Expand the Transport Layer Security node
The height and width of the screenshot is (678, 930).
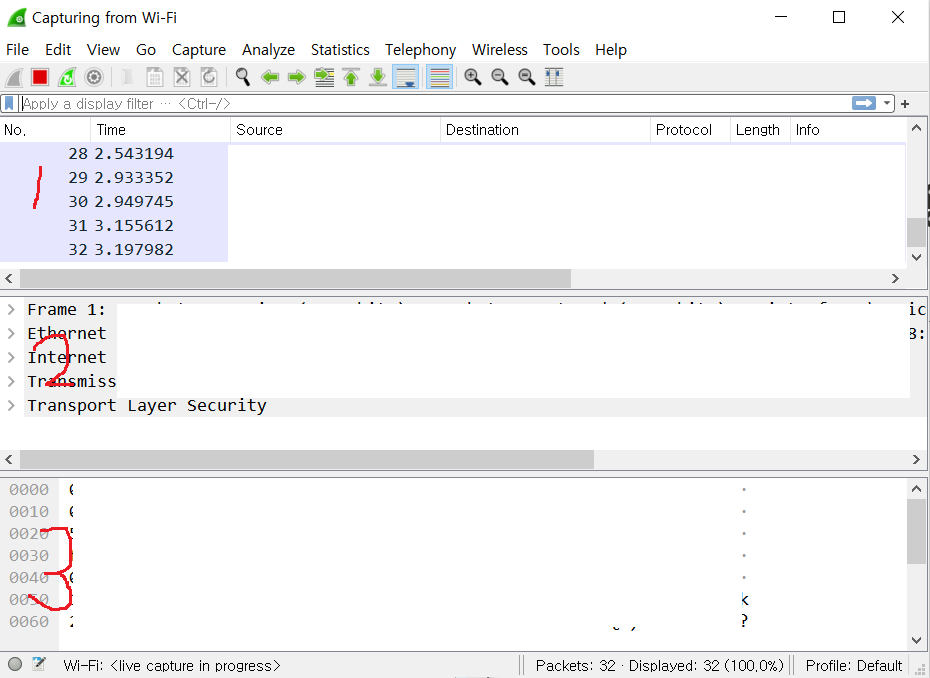(x=11, y=406)
